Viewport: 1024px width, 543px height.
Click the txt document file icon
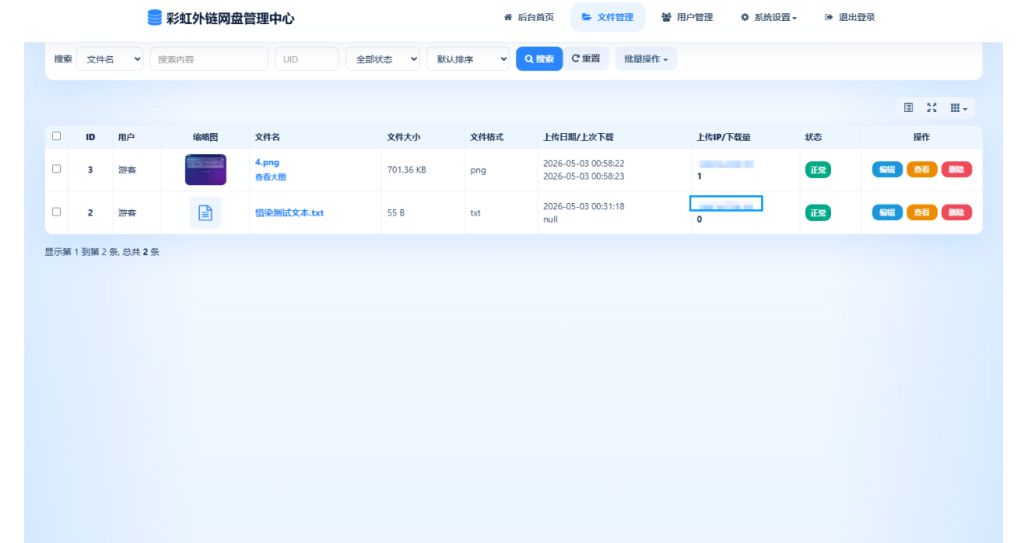coord(205,212)
